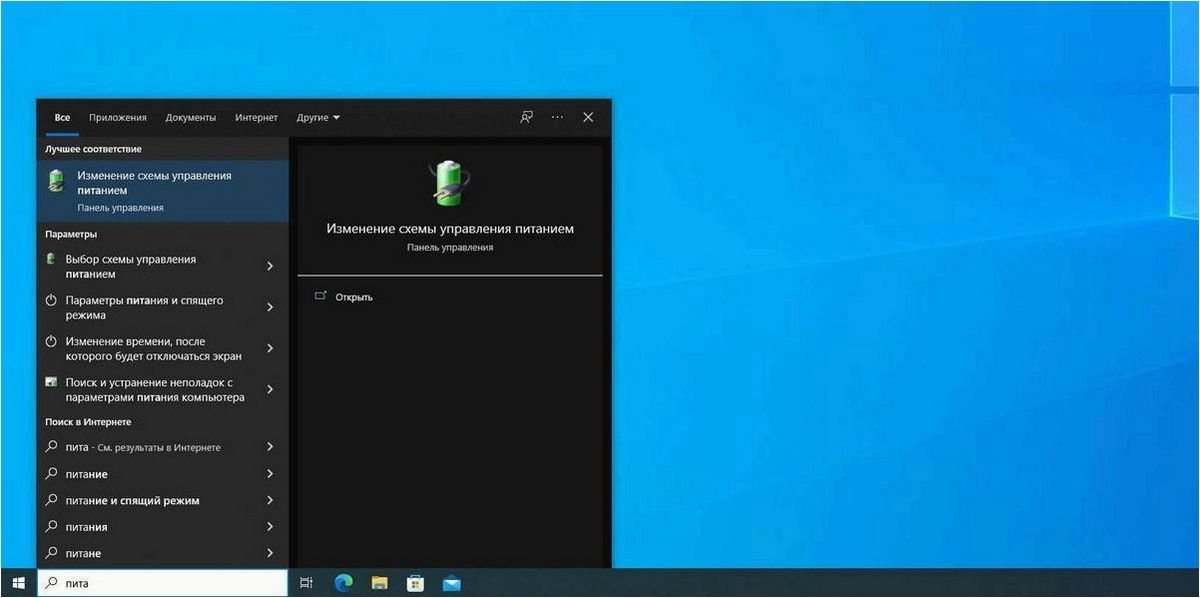
Task: Expand arrow for пита web result
Action: pos(270,447)
